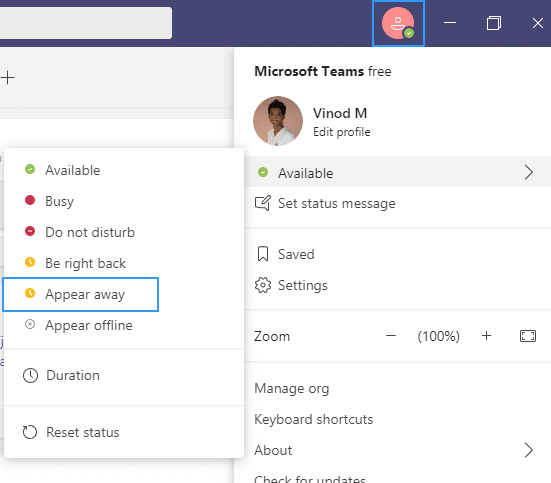Click the plus icon at top left
This screenshot has height=483, width=551.
click(7, 77)
